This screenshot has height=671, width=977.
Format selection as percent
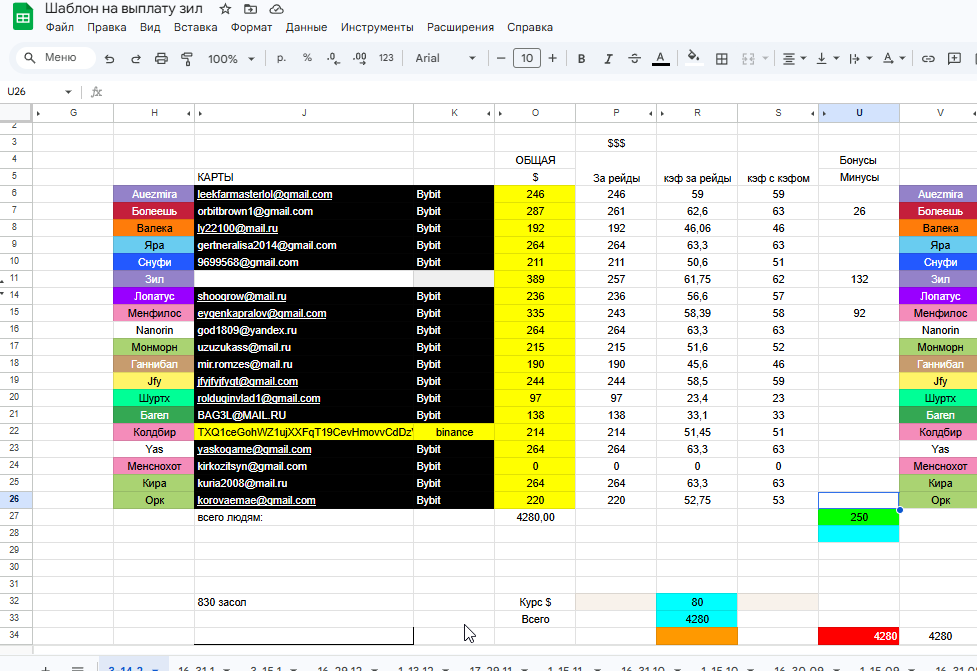click(x=307, y=58)
